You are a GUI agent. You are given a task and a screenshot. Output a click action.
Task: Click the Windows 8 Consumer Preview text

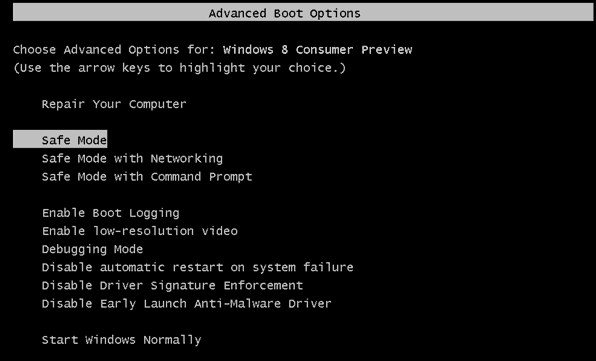(317, 50)
